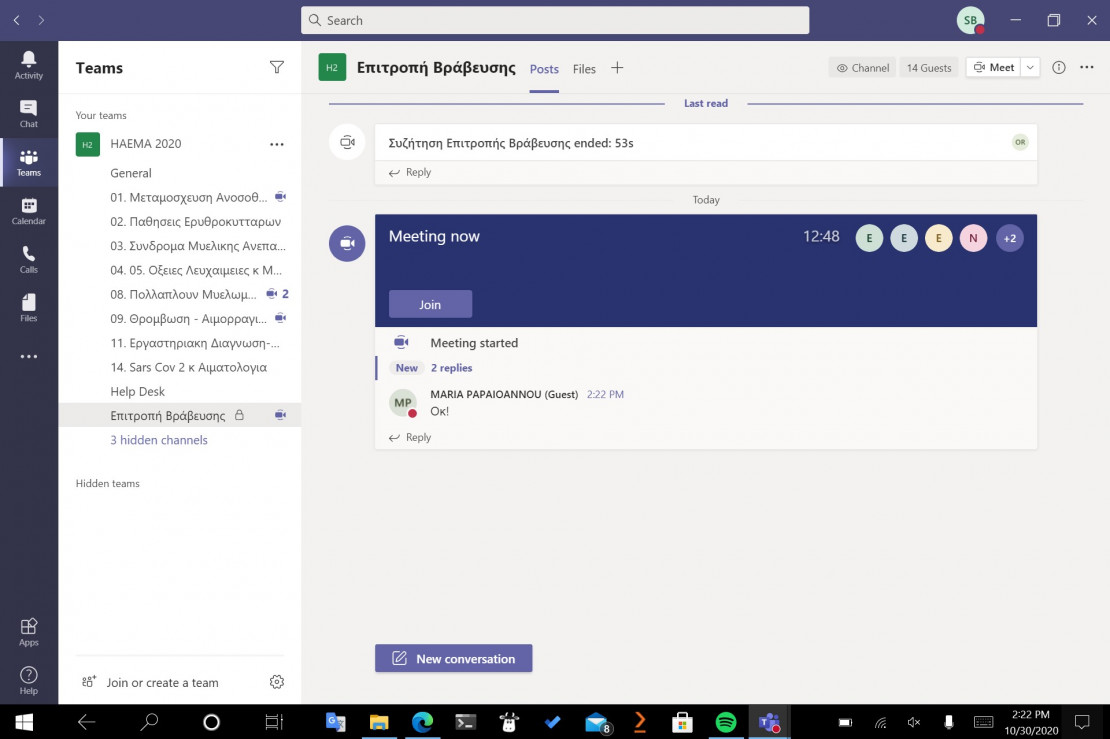Open the +2 more participants badge
1110x739 pixels.
[1009, 239]
